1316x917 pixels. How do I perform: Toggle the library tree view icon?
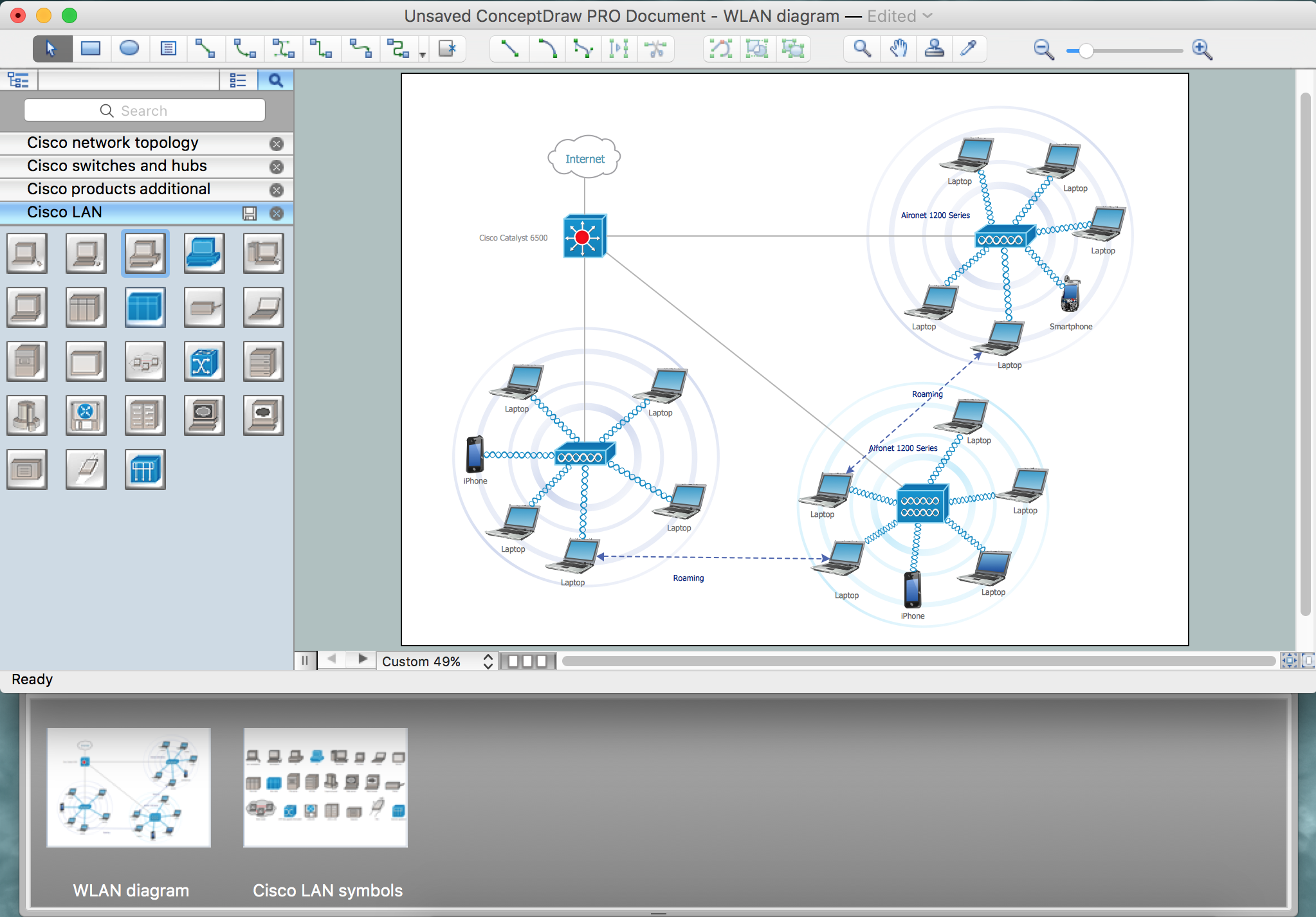tap(19, 80)
